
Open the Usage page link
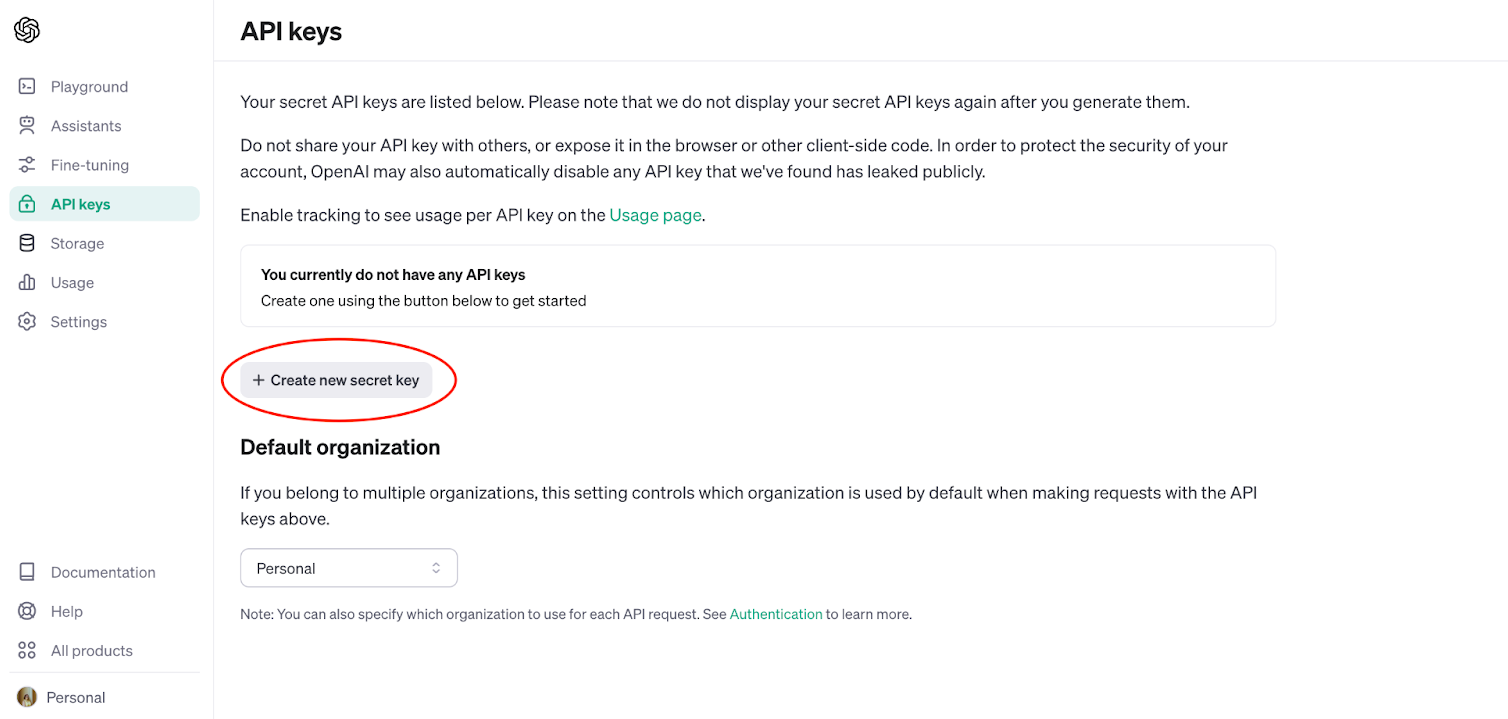655,214
